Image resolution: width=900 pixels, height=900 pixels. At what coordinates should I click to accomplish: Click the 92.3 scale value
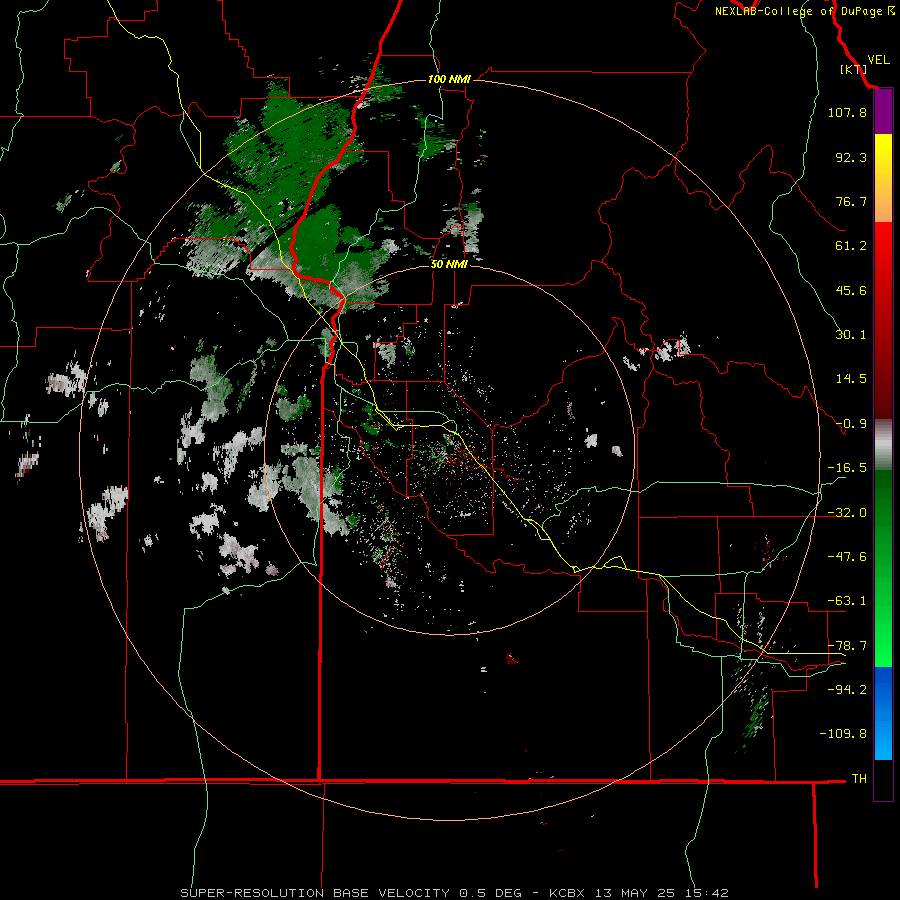(851, 157)
